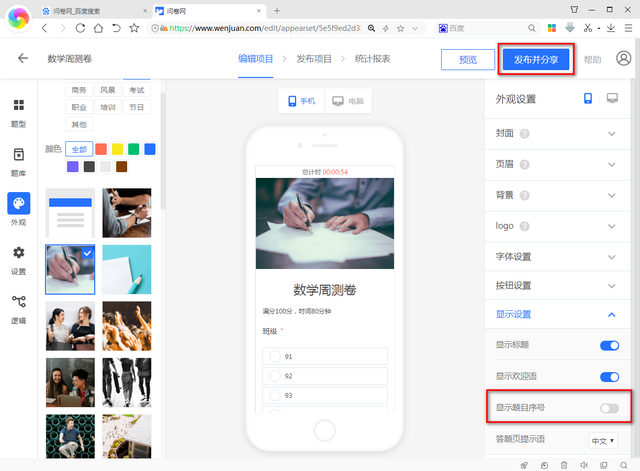Open the 逻辑 logic sidebar icon
Screen dimensions: 640x471
coord(18,302)
